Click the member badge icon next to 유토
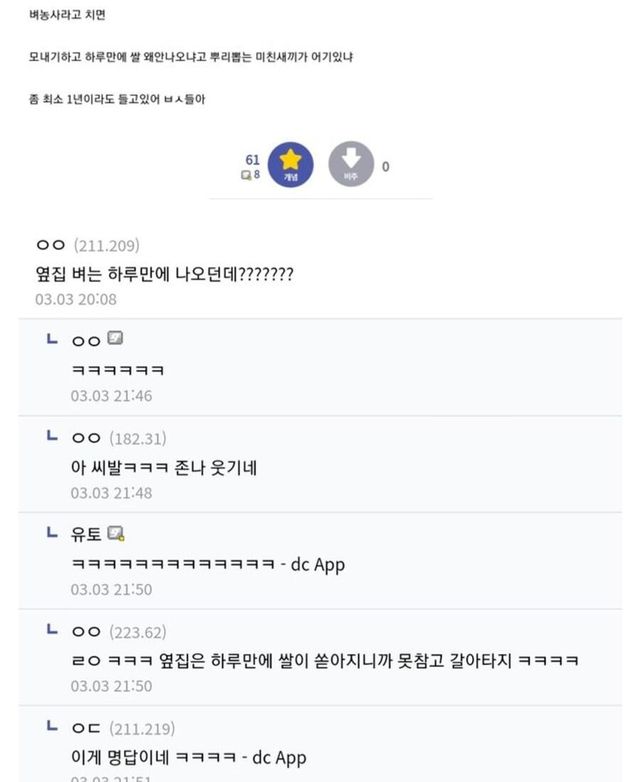Screen dimensions: 640x782 tap(116, 534)
